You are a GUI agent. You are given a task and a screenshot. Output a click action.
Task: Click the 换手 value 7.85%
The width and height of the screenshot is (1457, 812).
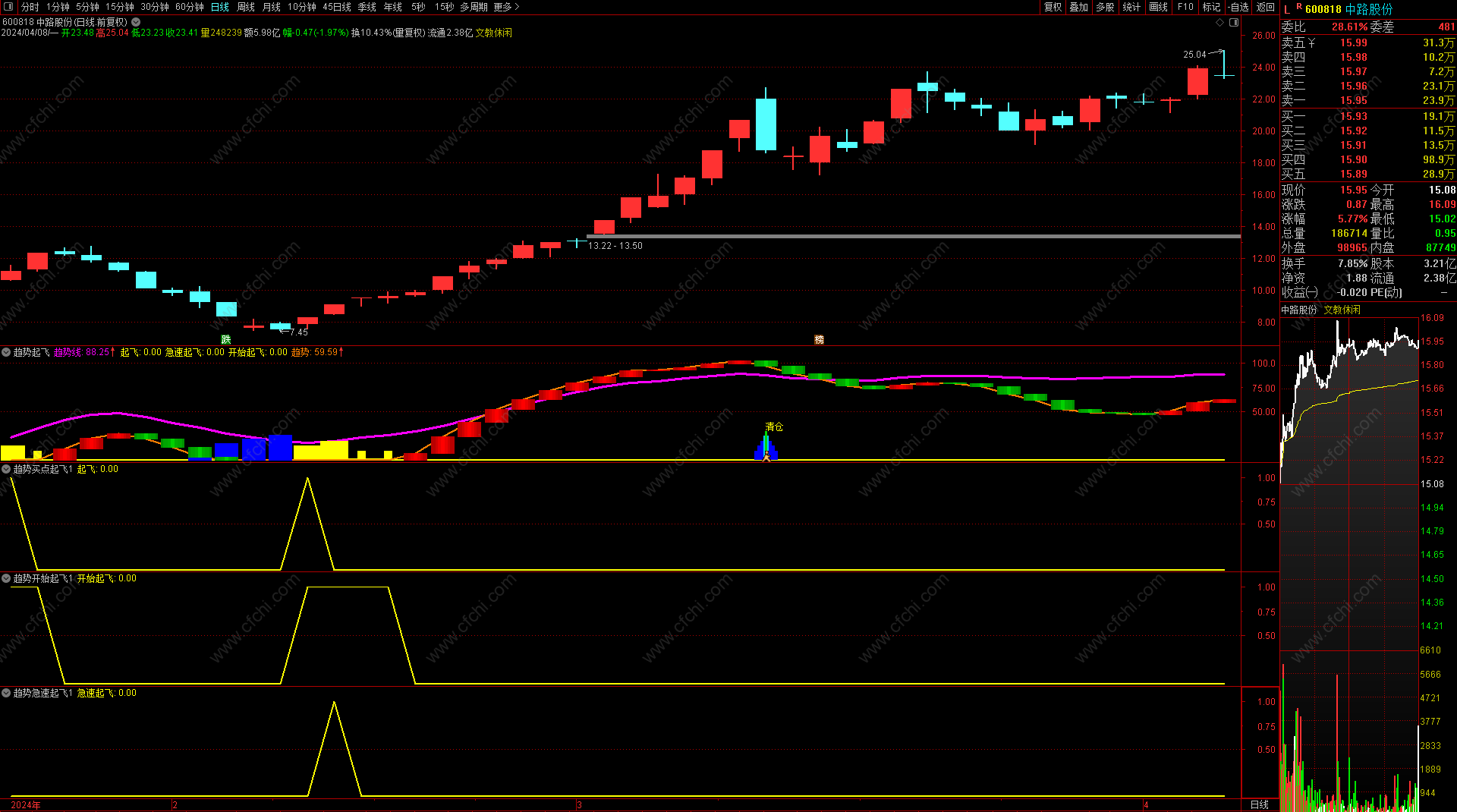1353,264
